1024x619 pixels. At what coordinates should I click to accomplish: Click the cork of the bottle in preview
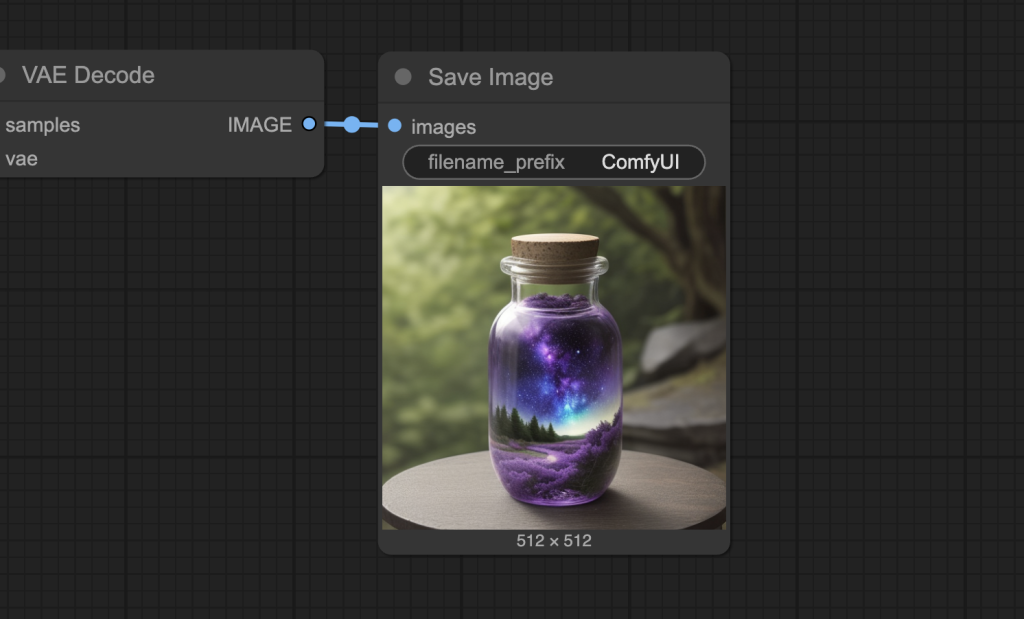point(555,247)
